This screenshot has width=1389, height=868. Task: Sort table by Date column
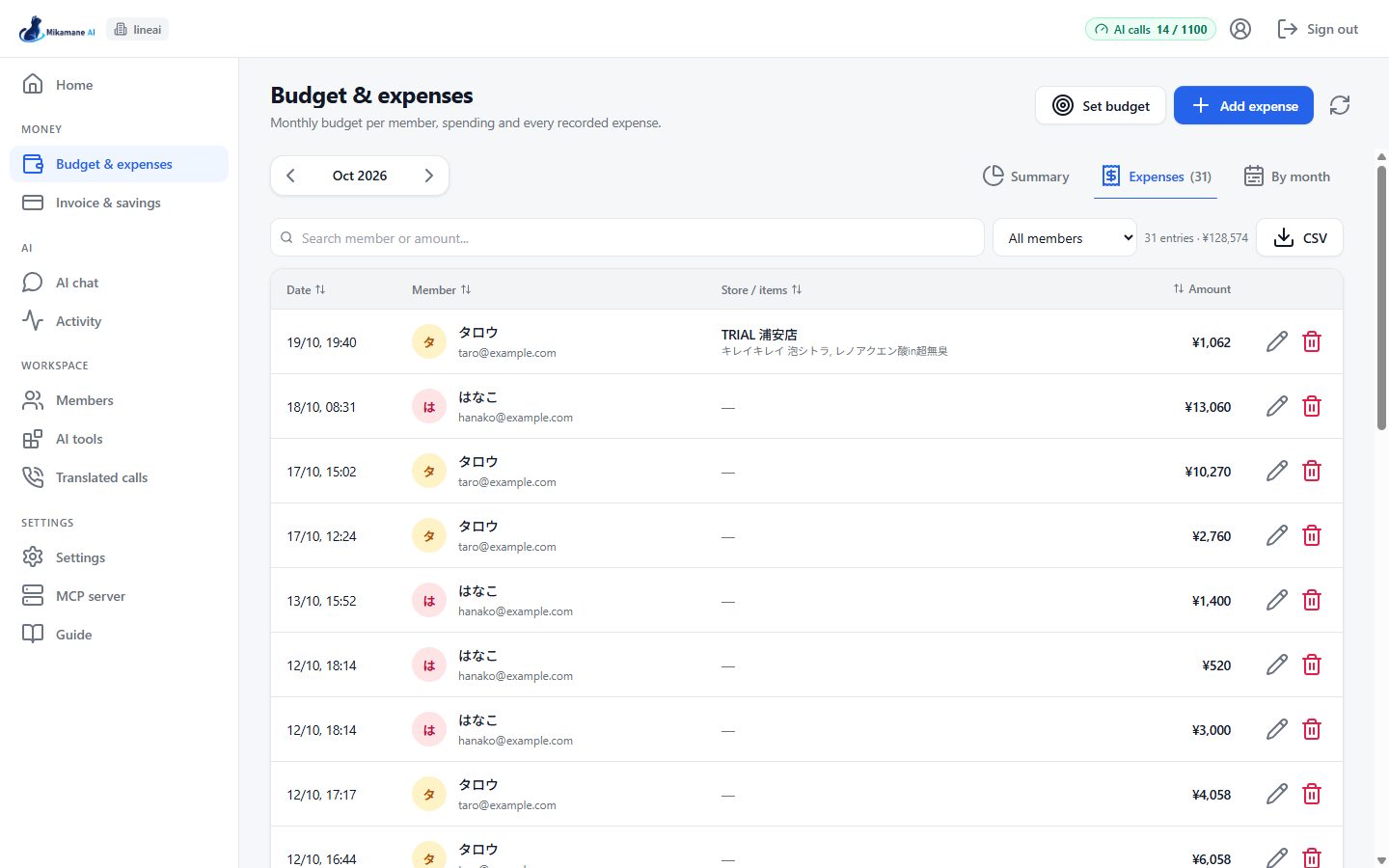(306, 289)
